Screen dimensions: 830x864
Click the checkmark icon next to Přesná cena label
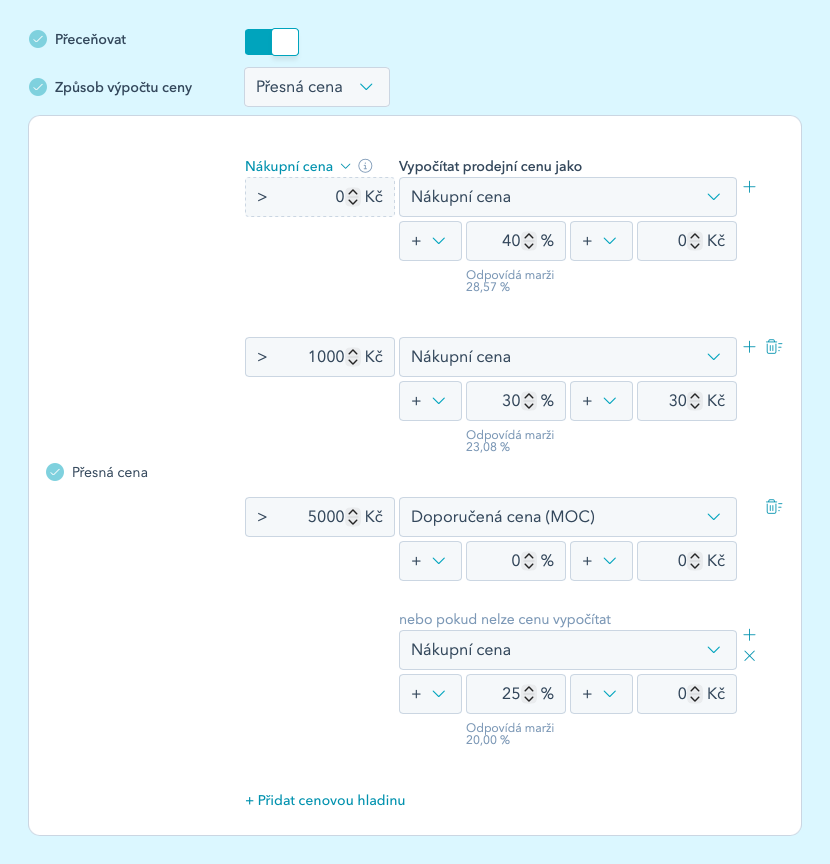click(x=55, y=472)
